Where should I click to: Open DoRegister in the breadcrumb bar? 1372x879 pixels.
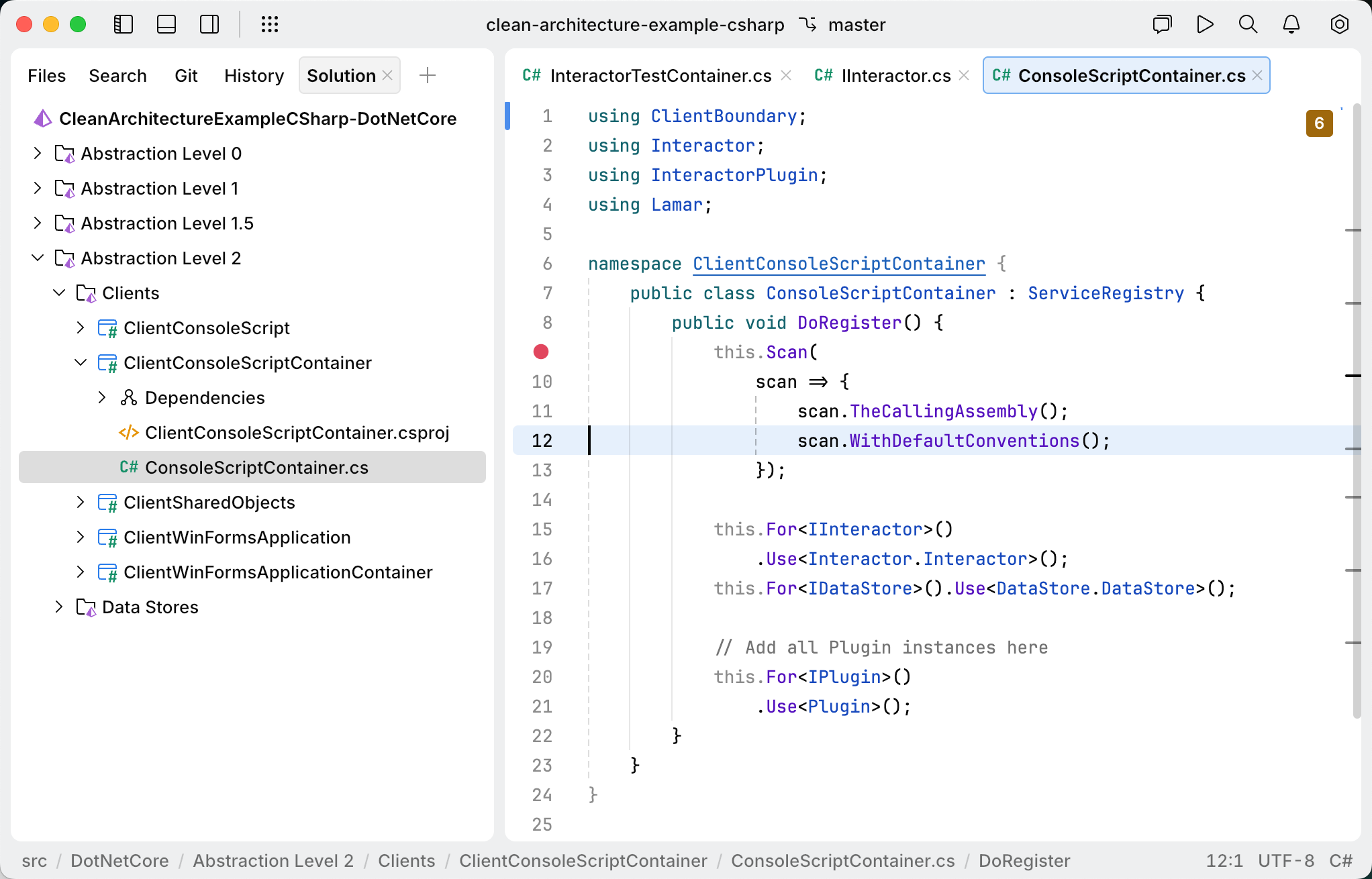point(1024,861)
